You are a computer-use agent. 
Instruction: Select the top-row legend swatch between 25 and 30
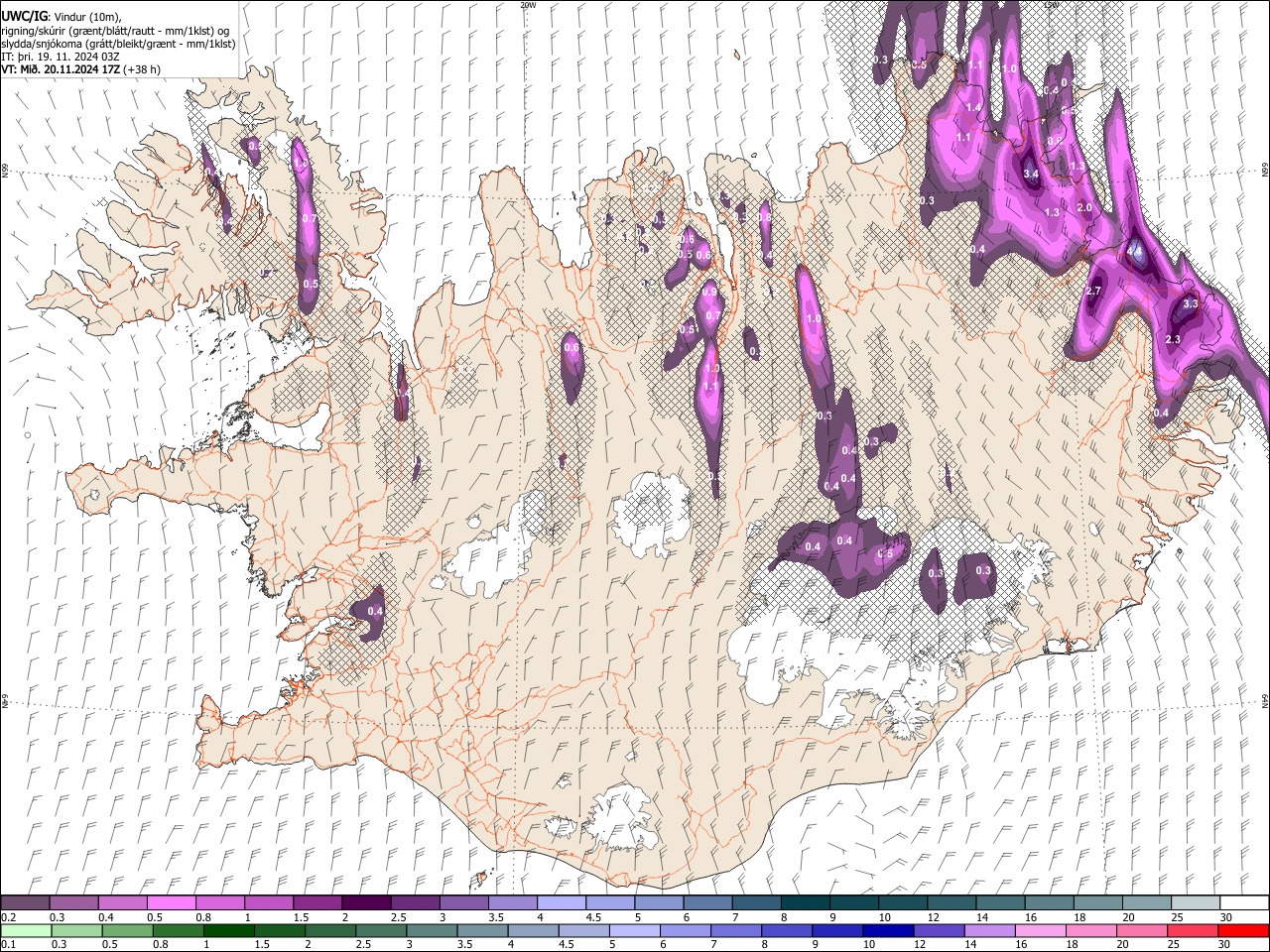pos(1195,902)
